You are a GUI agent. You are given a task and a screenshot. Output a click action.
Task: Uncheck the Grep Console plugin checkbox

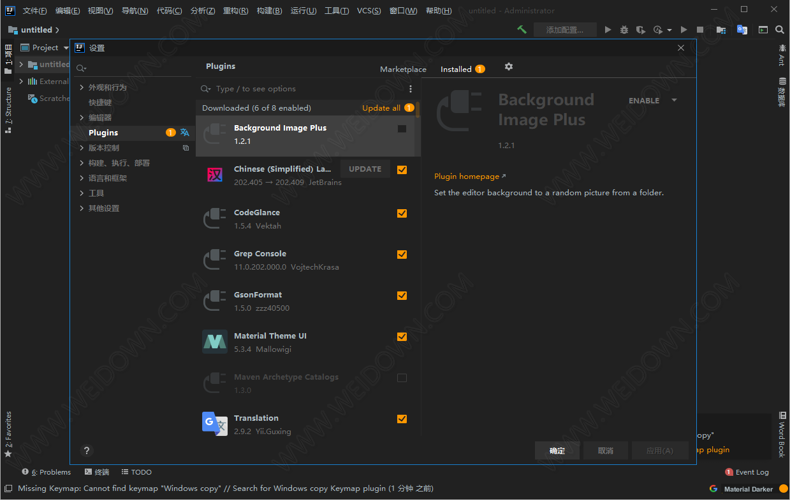(402, 254)
